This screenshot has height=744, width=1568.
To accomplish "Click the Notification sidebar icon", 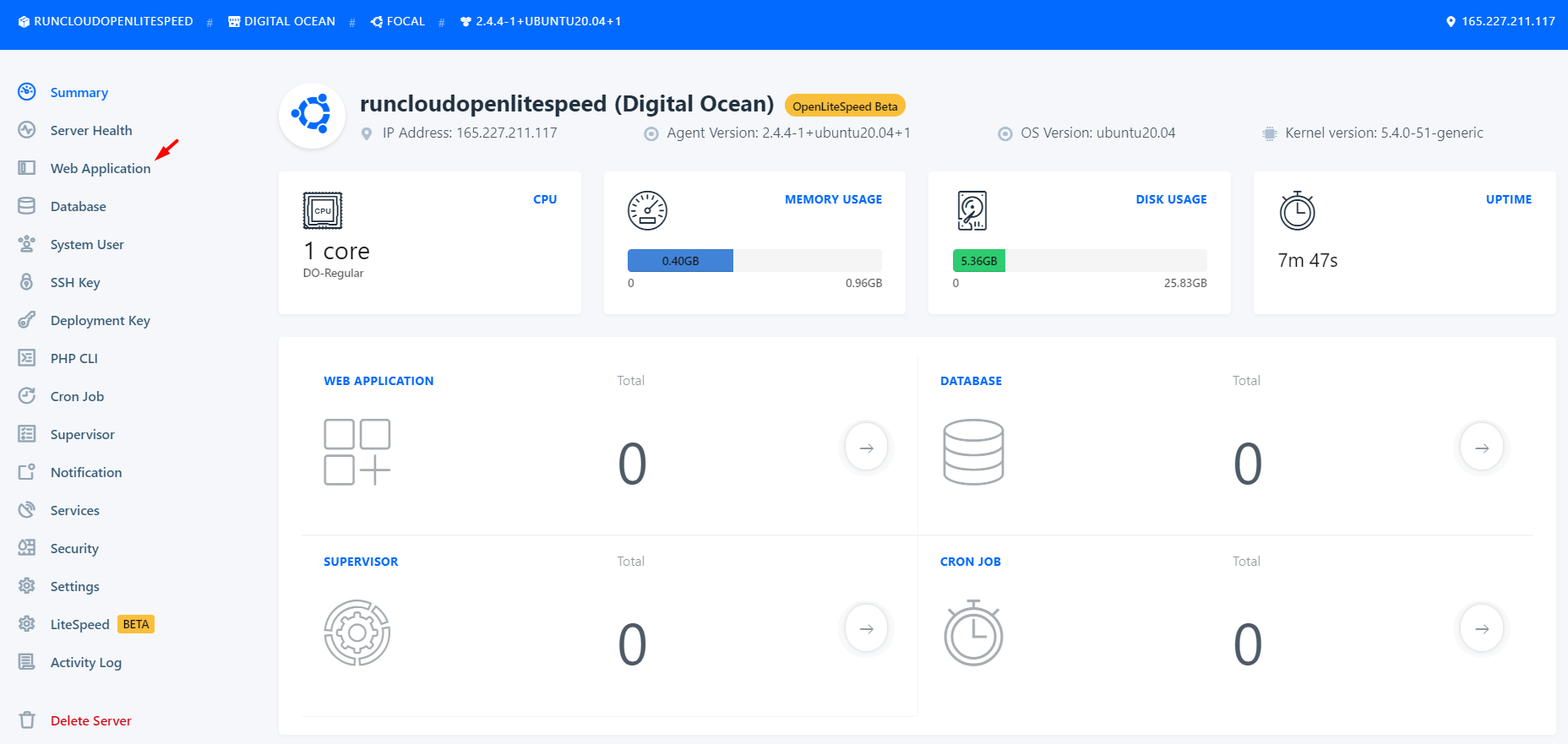I will (x=27, y=471).
